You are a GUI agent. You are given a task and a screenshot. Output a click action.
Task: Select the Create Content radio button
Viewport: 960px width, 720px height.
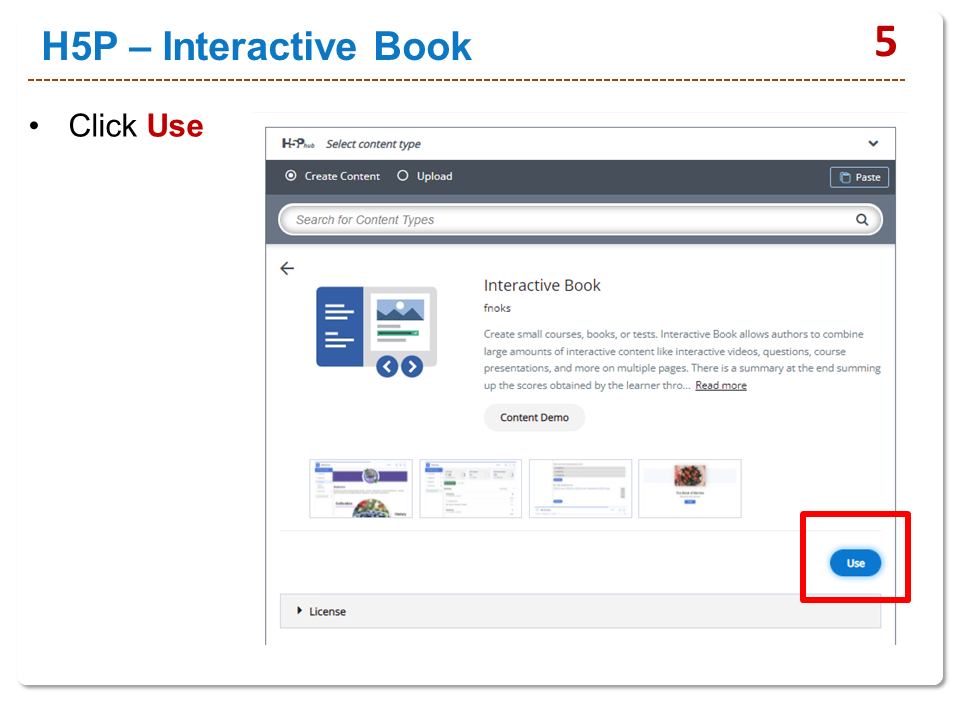coord(291,176)
